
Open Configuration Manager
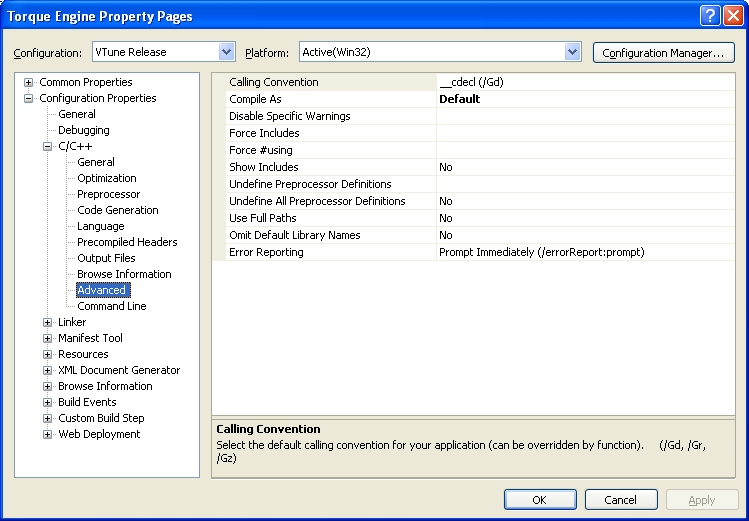pyautogui.click(x=663, y=53)
